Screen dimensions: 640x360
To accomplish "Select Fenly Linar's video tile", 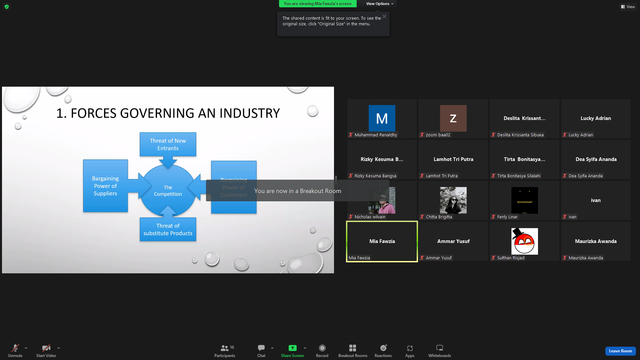I will click(524, 200).
